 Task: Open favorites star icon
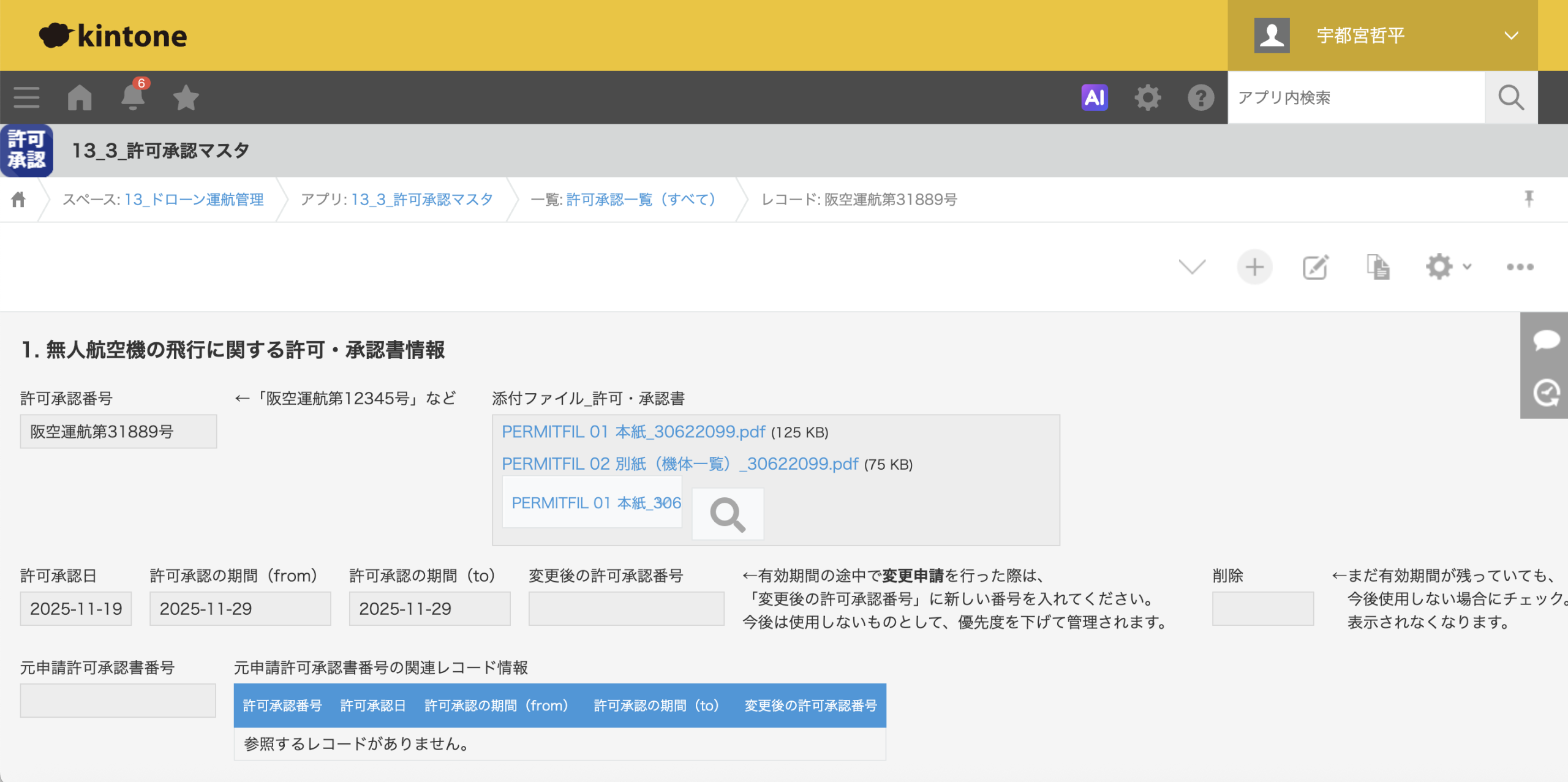(x=186, y=97)
